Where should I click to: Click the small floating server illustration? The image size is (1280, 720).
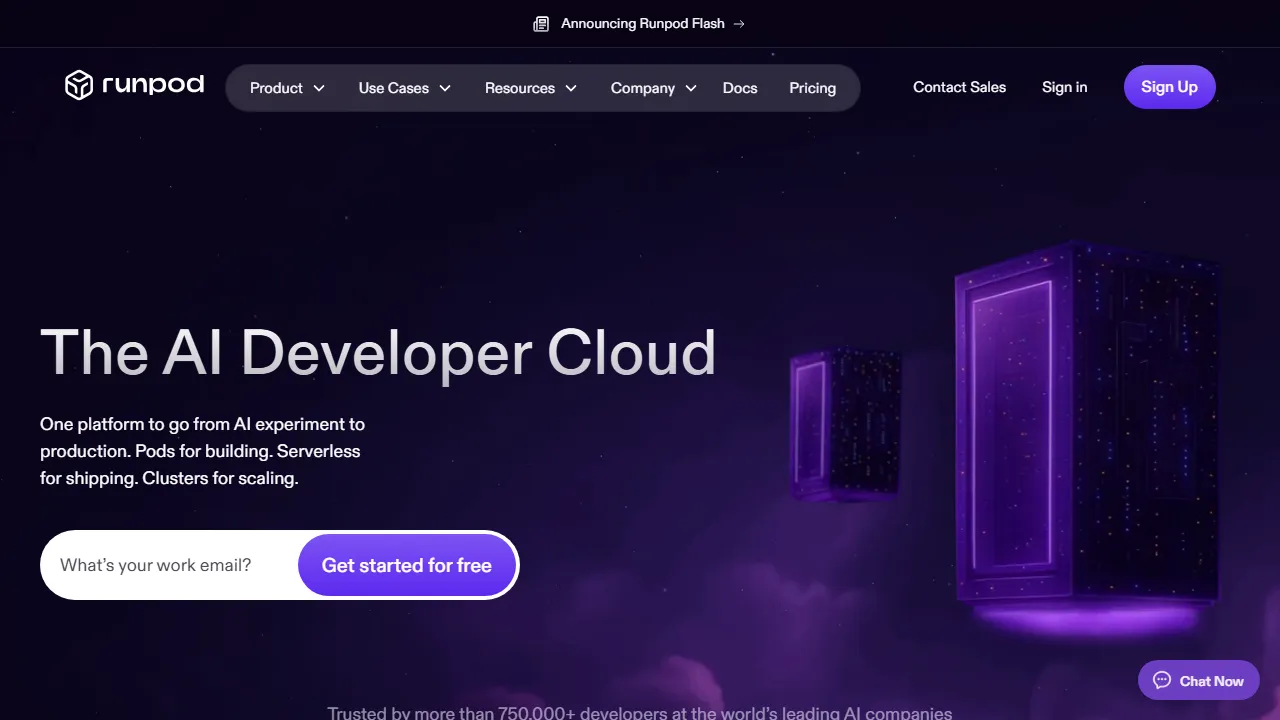tap(846, 424)
